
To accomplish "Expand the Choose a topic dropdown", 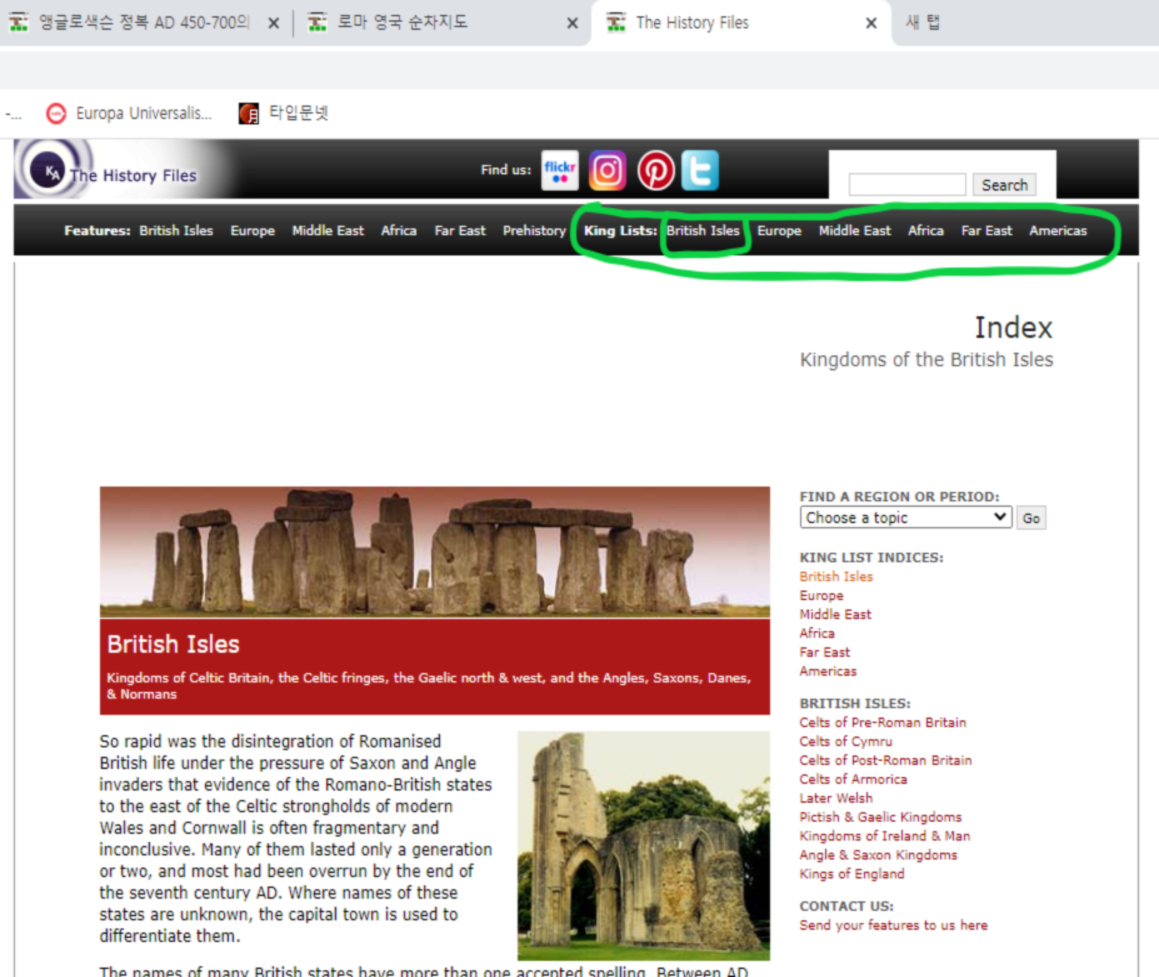I will 906,517.
